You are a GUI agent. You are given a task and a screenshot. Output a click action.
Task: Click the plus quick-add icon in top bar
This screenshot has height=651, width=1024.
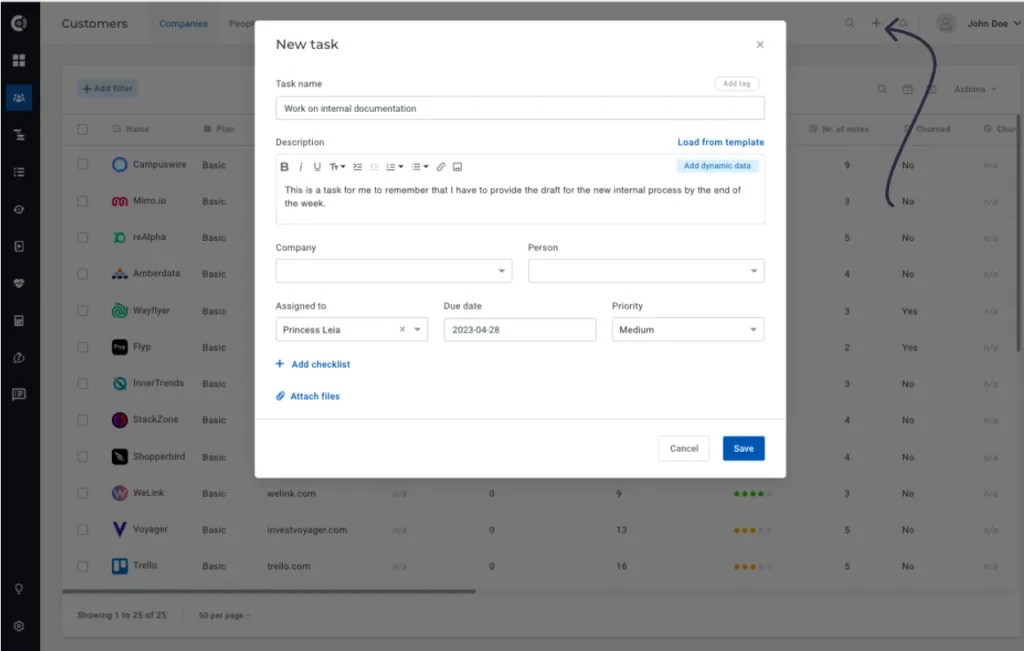point(876,24)
